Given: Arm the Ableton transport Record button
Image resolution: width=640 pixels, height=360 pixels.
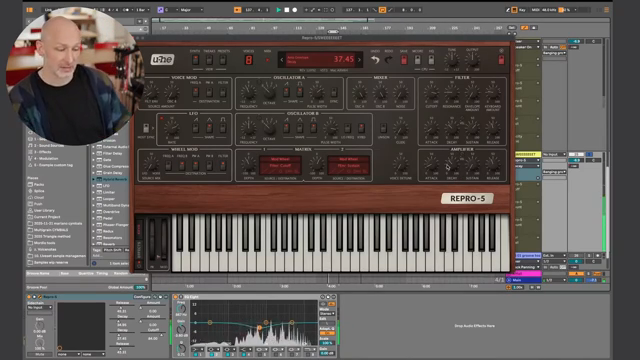Looking at the screenshot, I should click(x=295, y=10).
